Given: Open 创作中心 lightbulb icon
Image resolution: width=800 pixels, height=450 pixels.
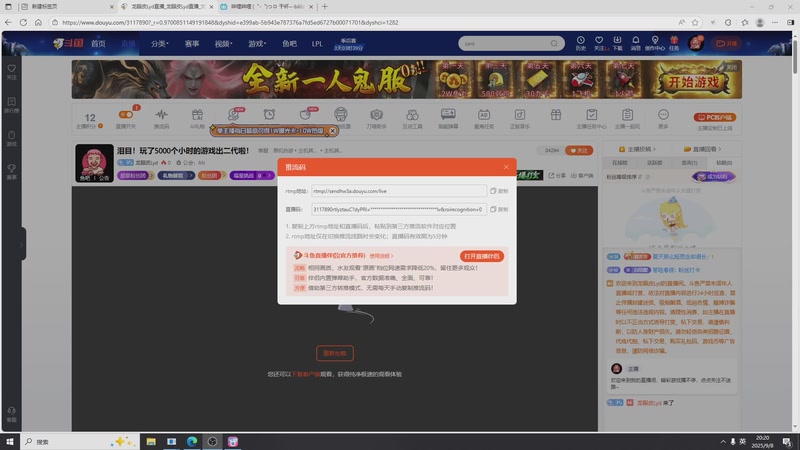Looking at the screenshot, I should 655,43.
